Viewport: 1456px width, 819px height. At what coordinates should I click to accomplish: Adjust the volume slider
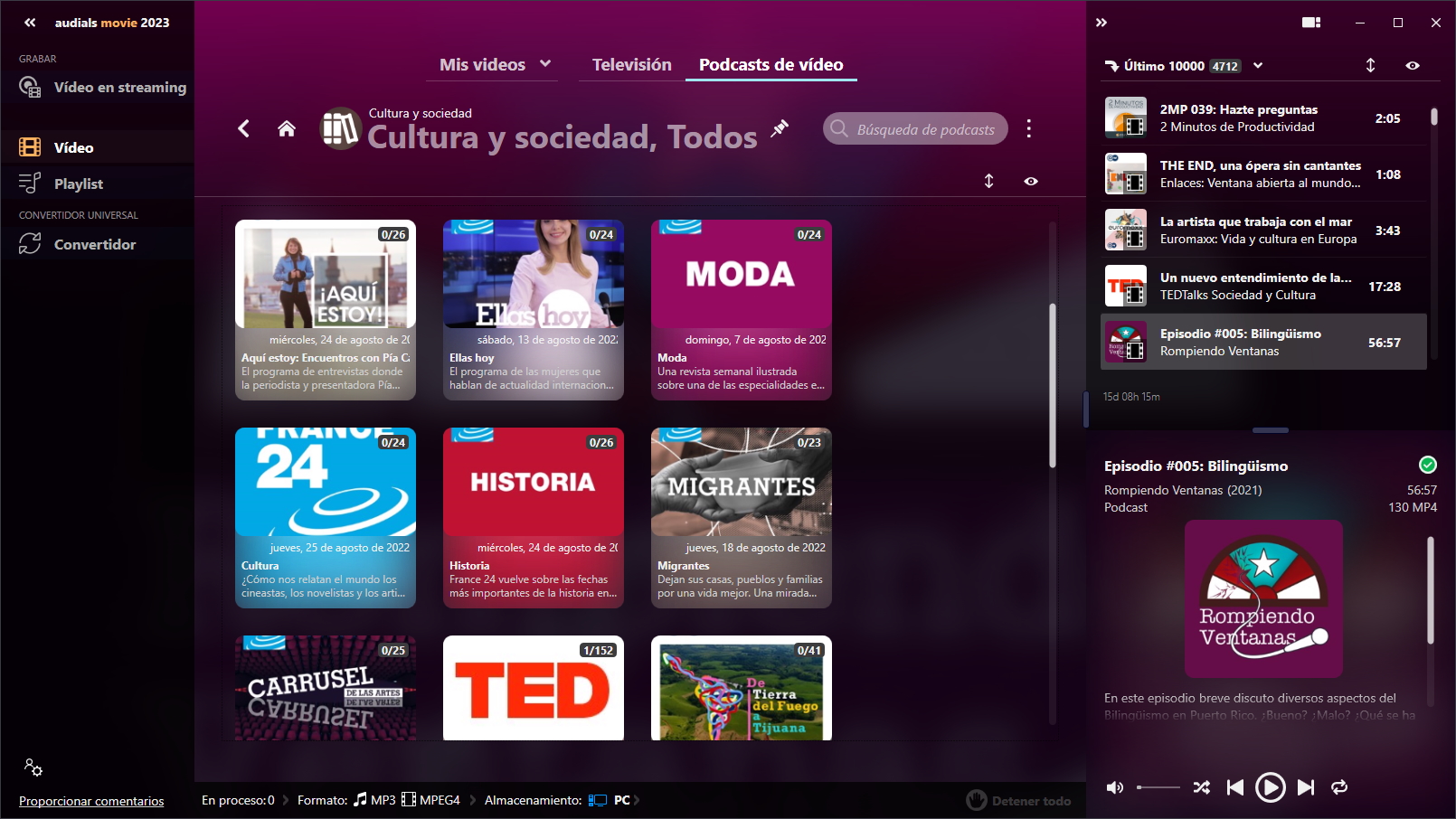(1158, 787)
